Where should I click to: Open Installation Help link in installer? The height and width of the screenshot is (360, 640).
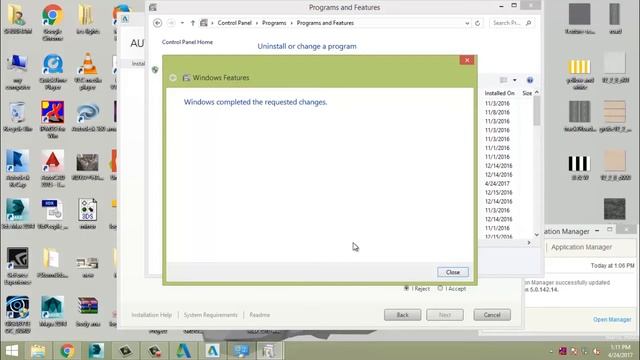click(x=151, y=315)
